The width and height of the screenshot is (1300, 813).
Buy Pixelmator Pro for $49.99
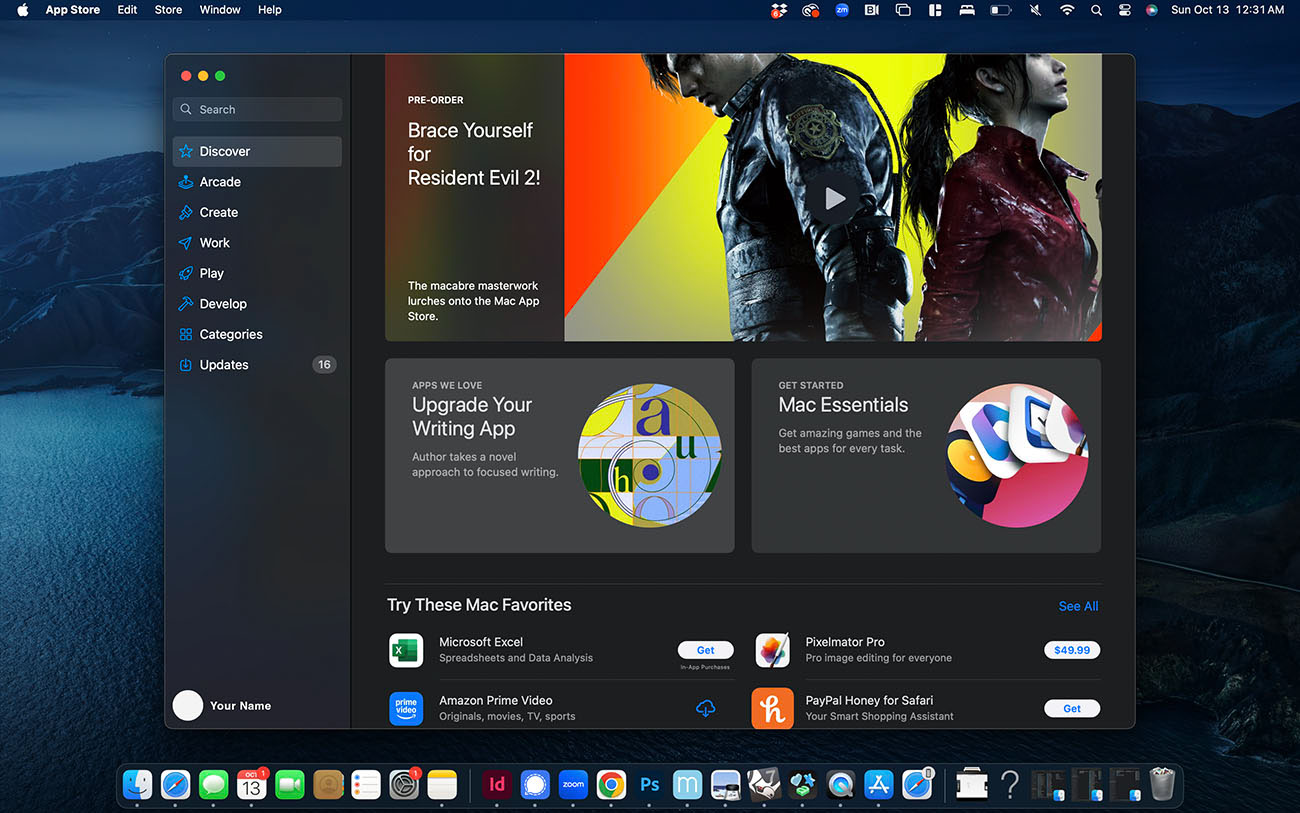[1071, 650]
